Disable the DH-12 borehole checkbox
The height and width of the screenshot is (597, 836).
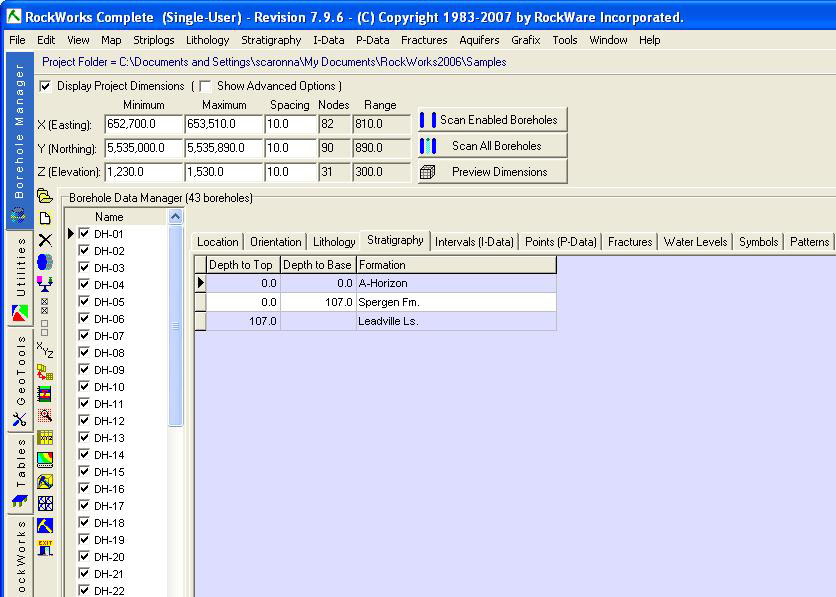point(84,421)
